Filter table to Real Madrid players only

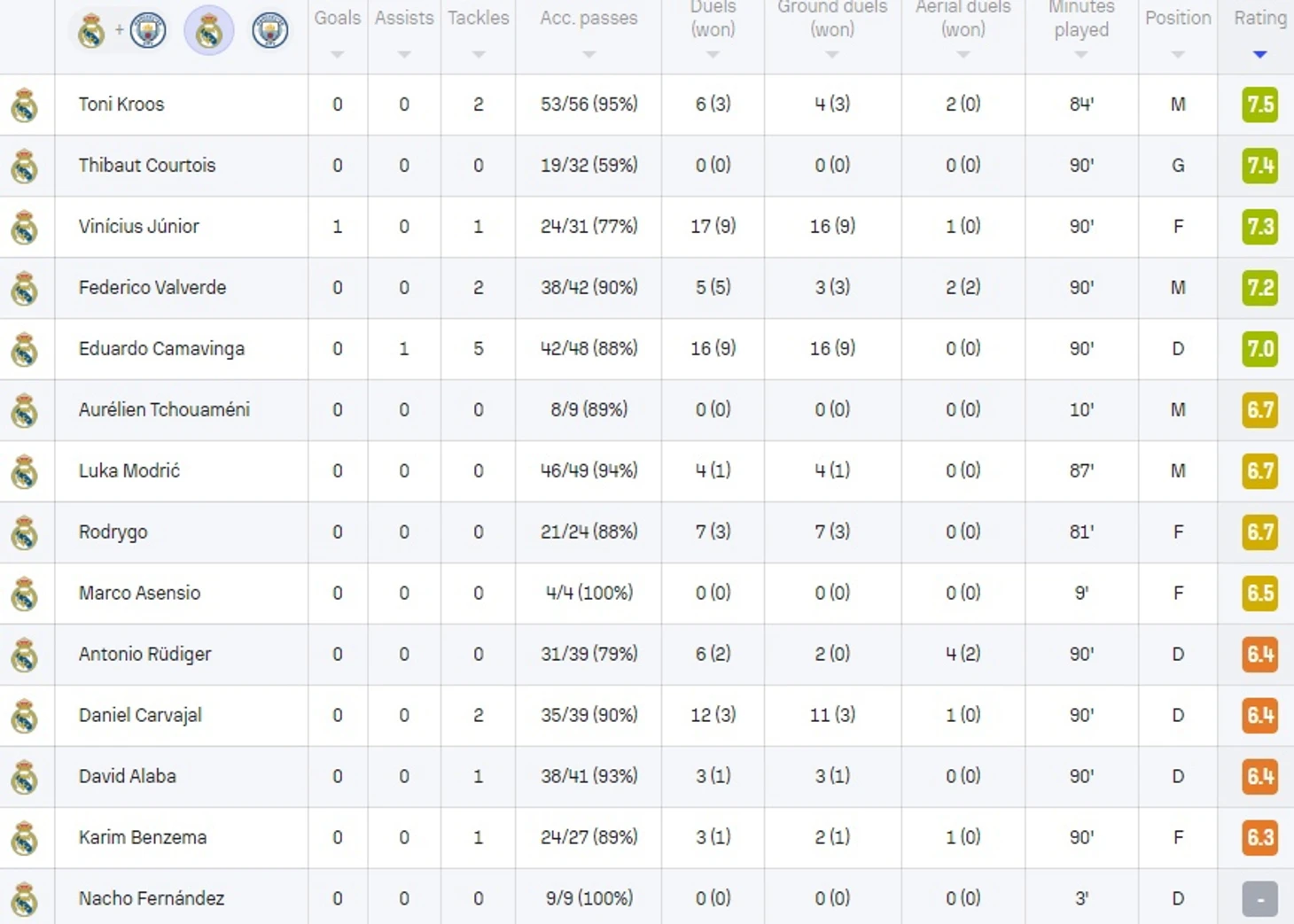point(209,31)
